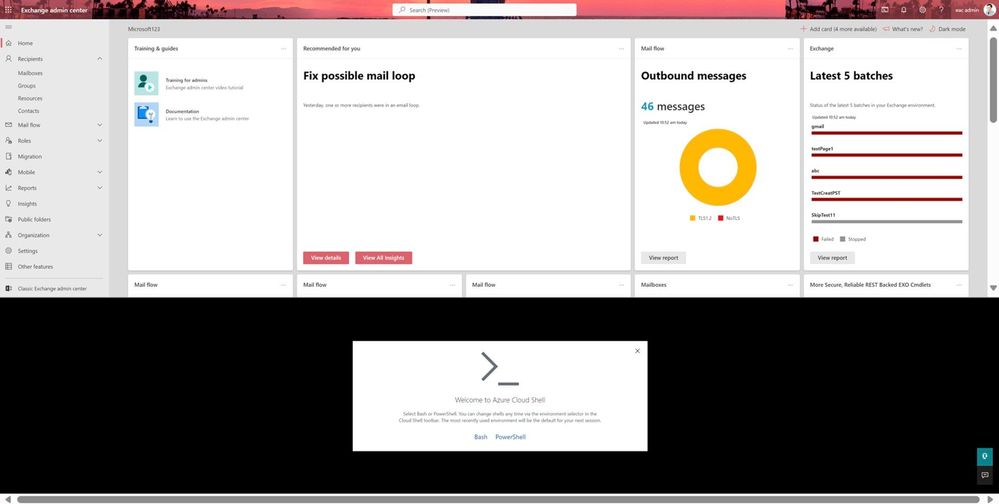Expand the Mail flow section chevron
Viewport: 999px width, 504px height.
[x=99, y=125]
